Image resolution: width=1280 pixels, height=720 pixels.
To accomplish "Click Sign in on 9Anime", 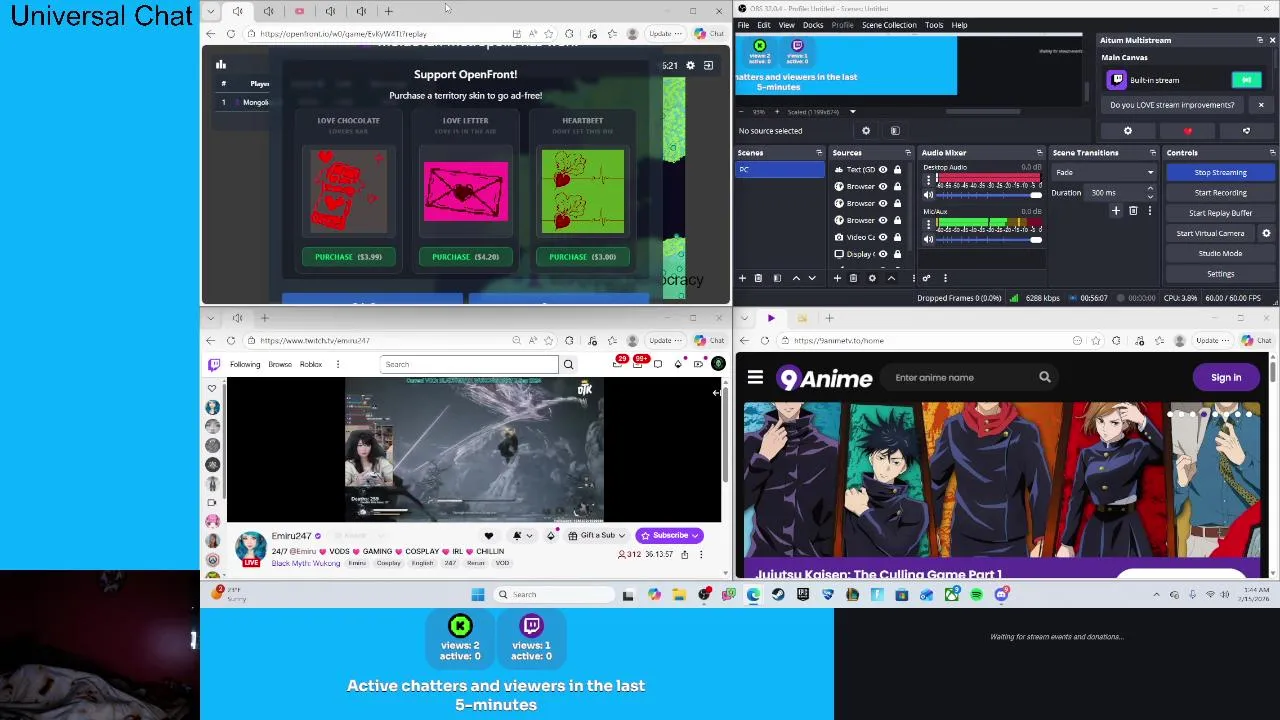I will tap(1226, 378).
